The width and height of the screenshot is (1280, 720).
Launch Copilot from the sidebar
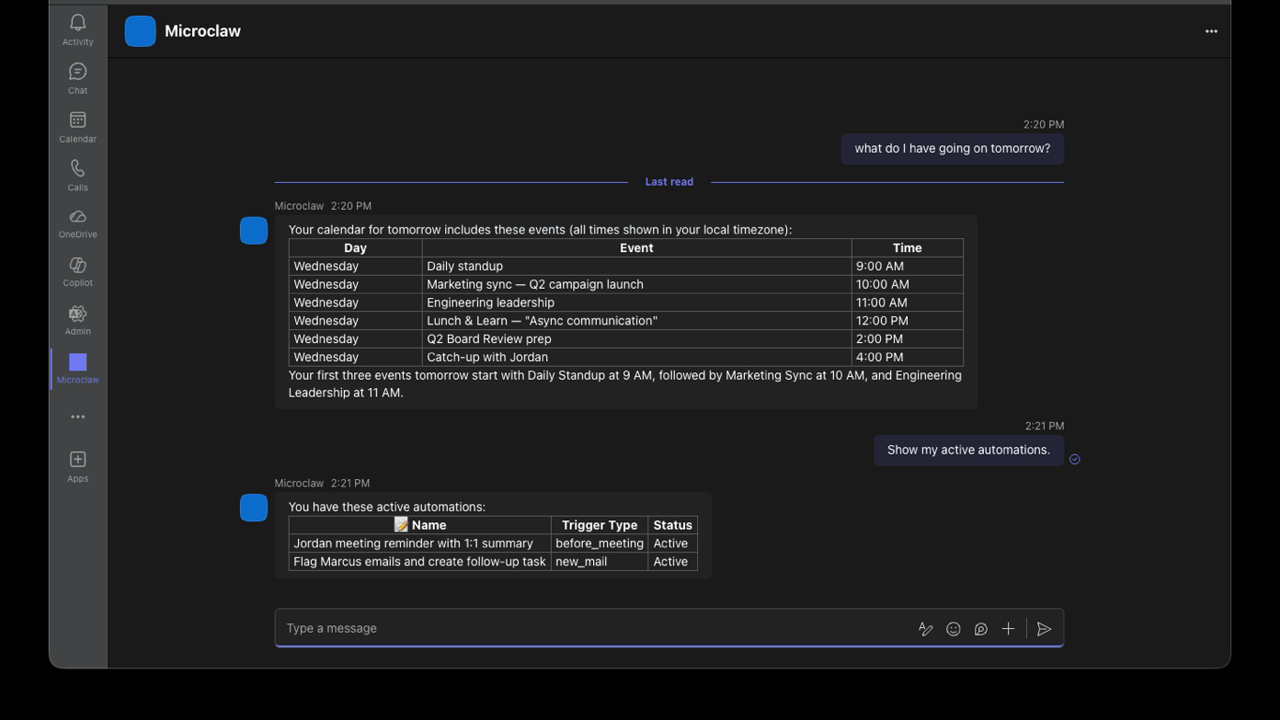pyautogui.click(x=78, y=271)
